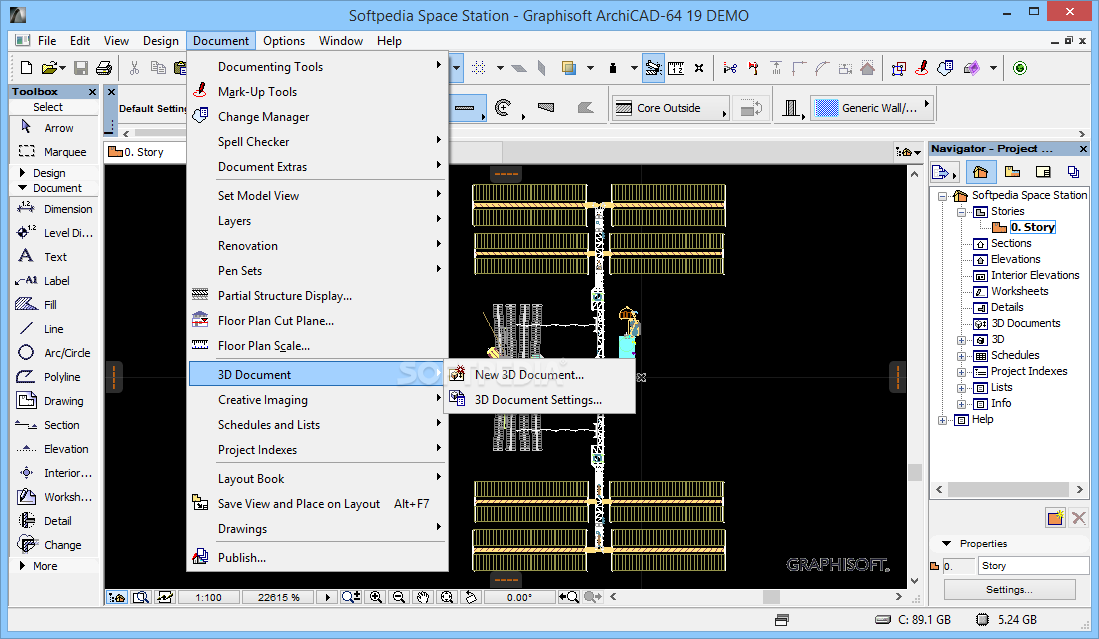Click the Save toolbar icon

pos(81,68)
